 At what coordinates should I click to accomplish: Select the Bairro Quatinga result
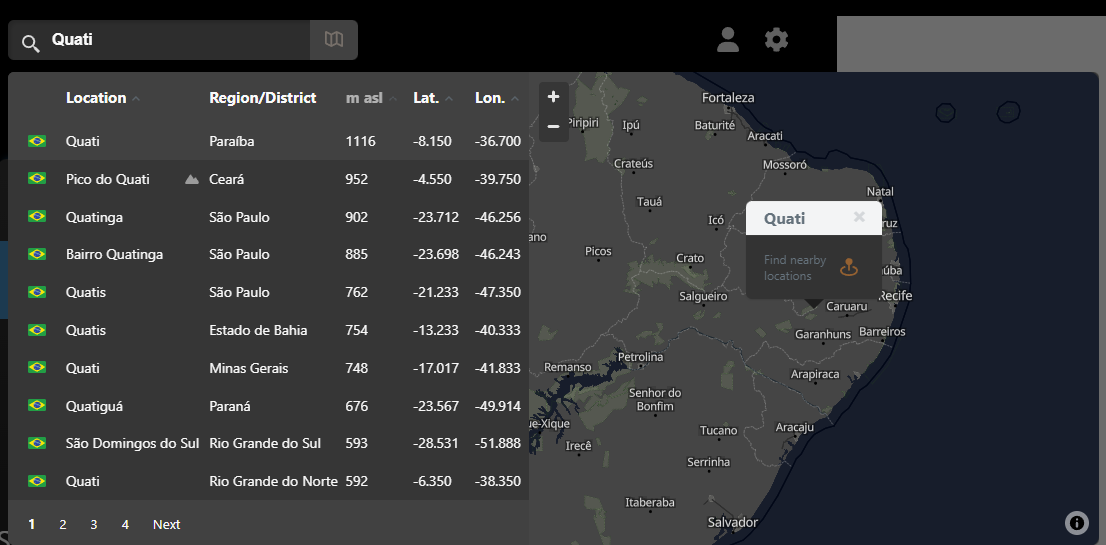269,254
